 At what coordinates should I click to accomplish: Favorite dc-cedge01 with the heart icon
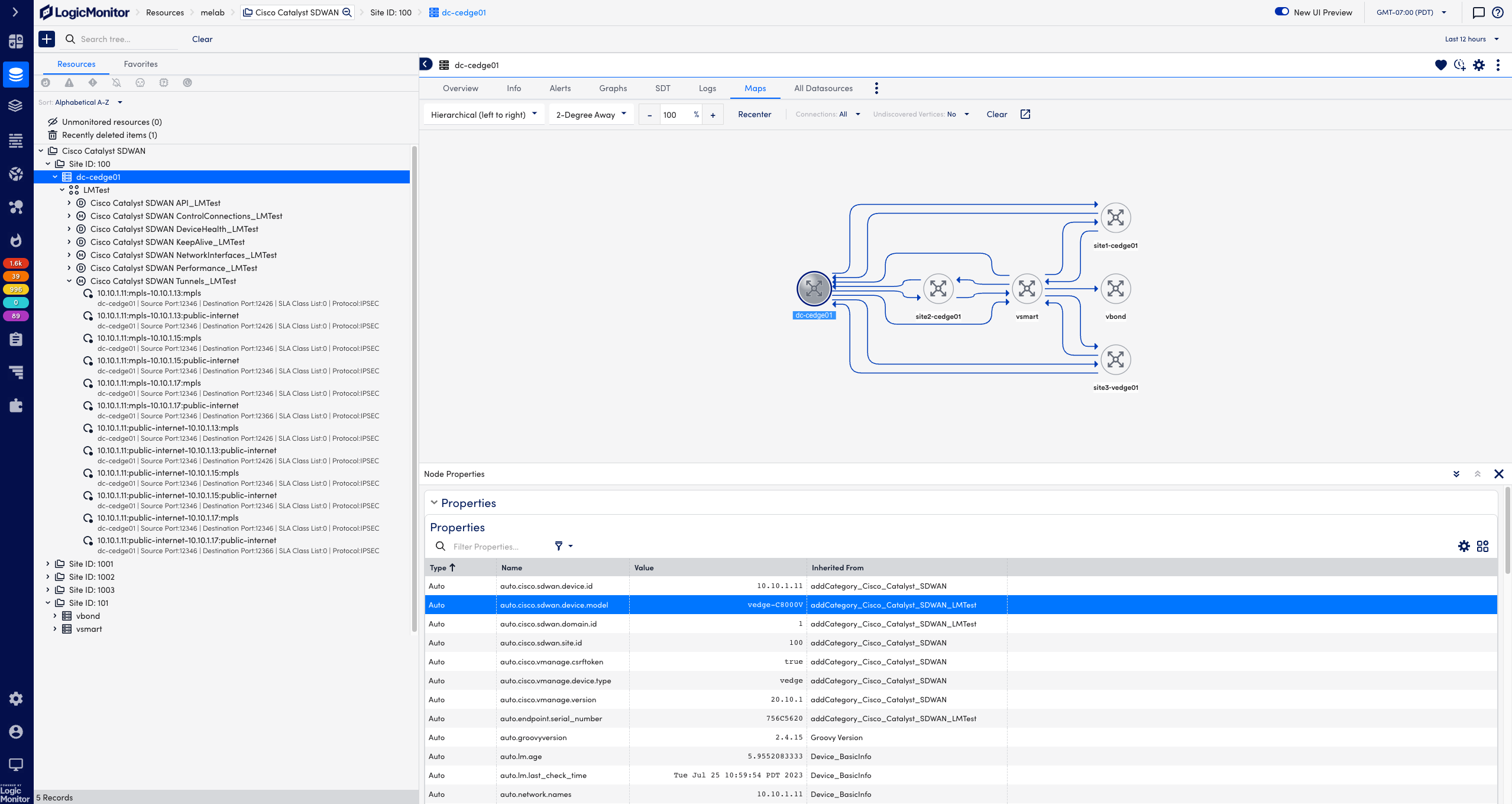[x=1441, y=65]
